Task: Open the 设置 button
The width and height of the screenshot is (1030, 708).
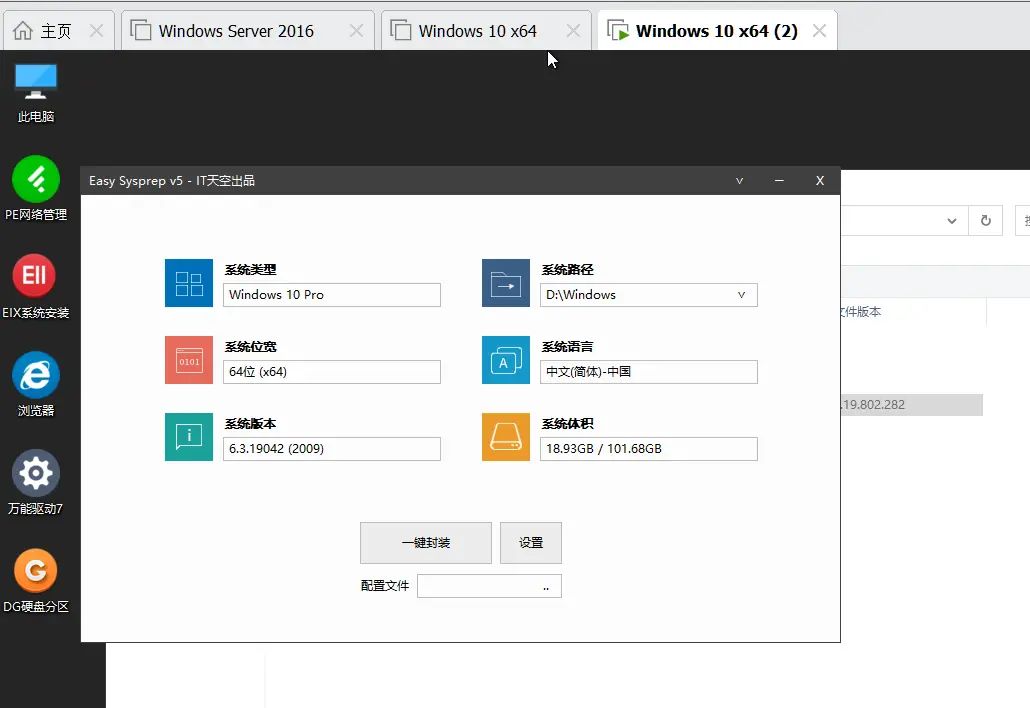Action: coord(531,543)
